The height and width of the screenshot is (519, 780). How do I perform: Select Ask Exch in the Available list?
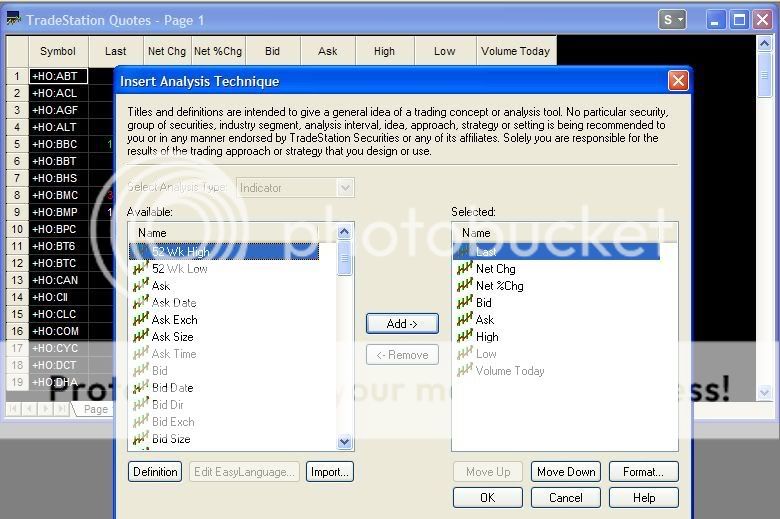(175, 319)
